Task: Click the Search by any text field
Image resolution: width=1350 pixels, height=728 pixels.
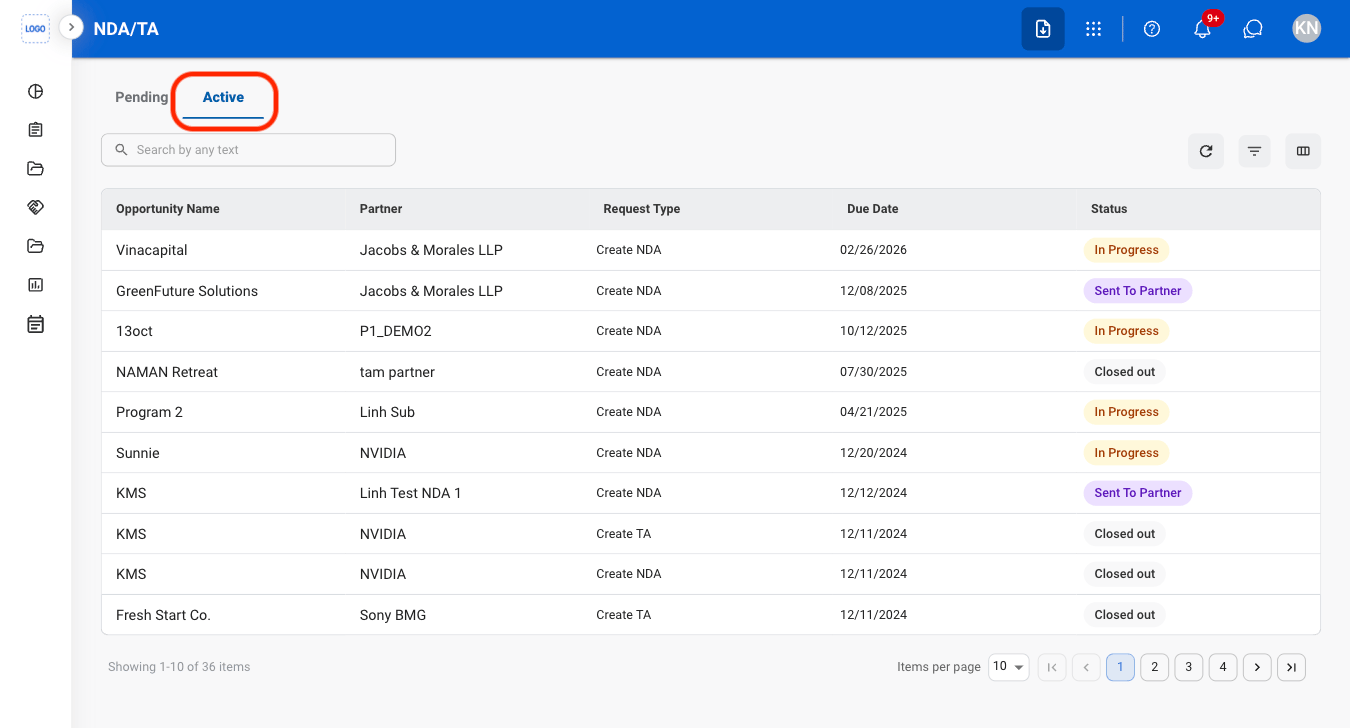Action: [248, 150]
